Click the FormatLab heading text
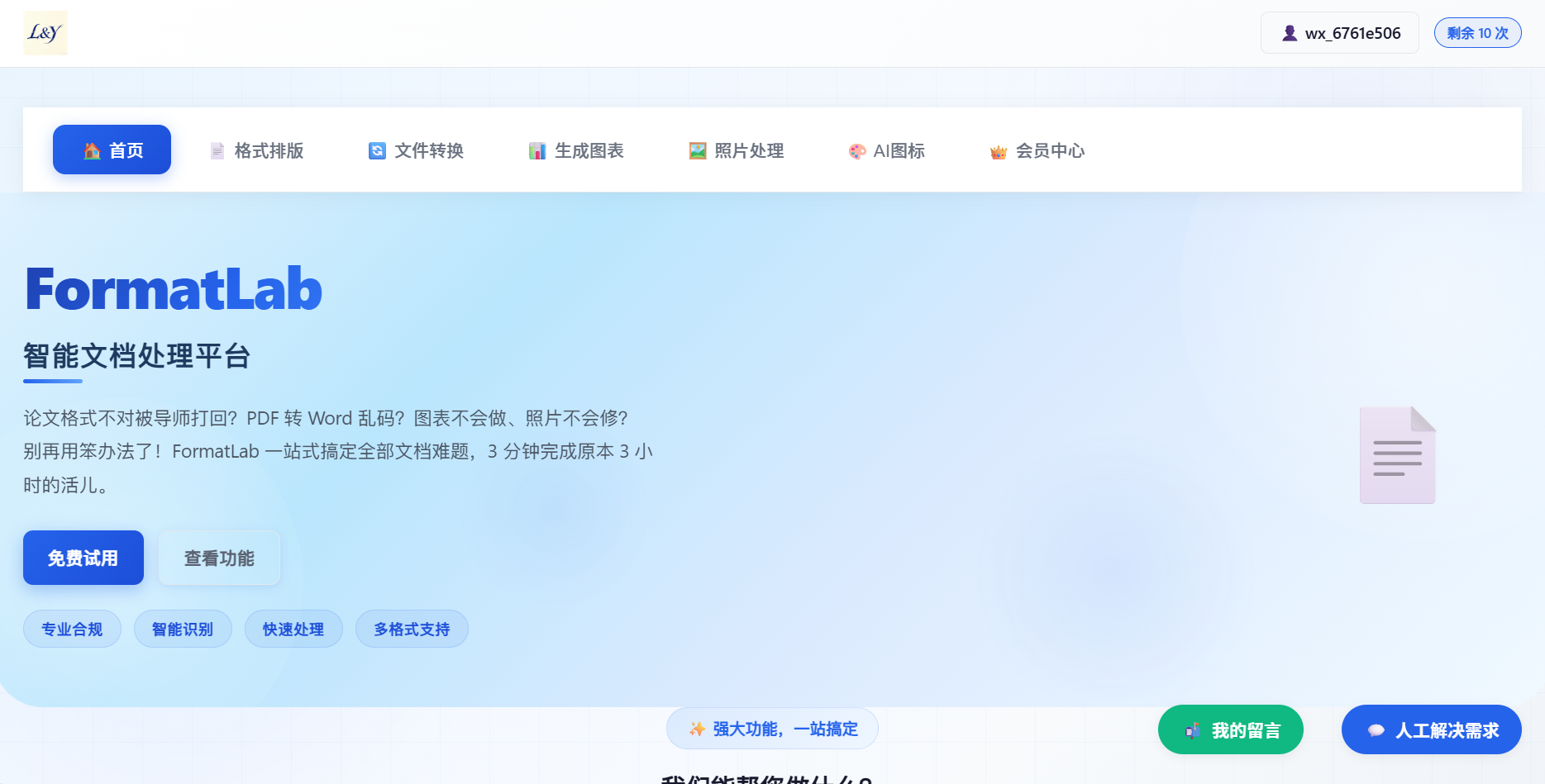 (174, 289)
